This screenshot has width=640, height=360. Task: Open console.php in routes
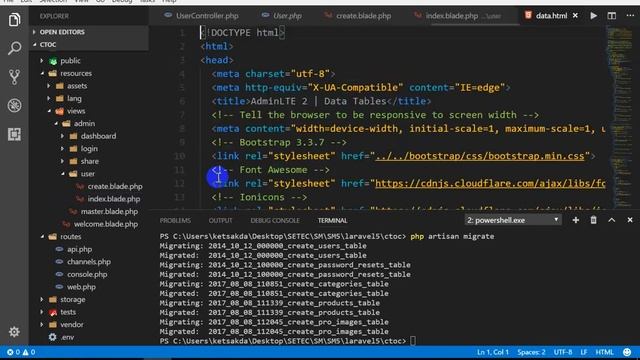pyautogui.click(x=87, y=274)
